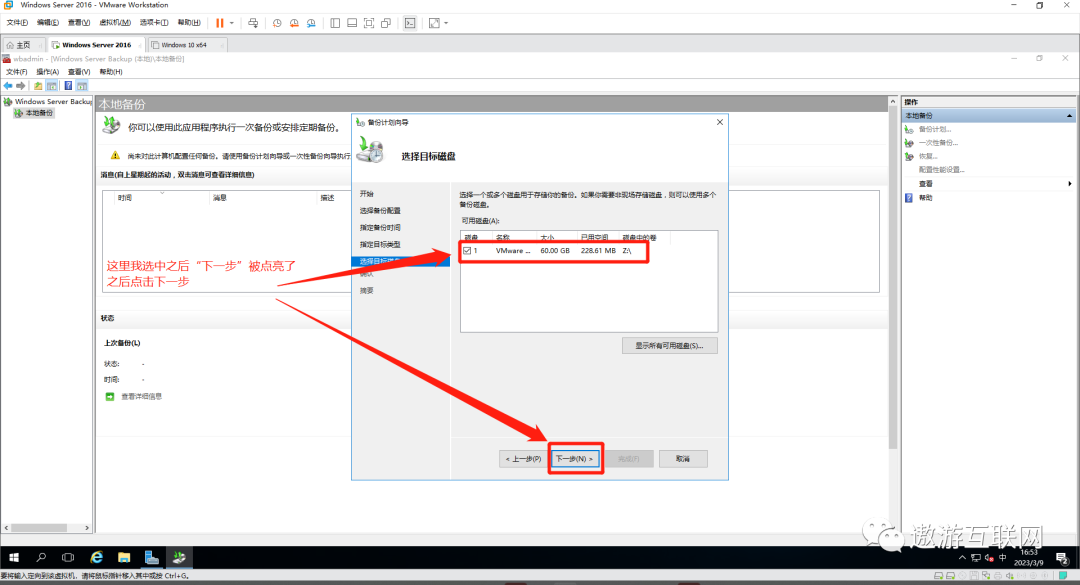Click 60.00 GB size cell in the disk list

point(555,251)
